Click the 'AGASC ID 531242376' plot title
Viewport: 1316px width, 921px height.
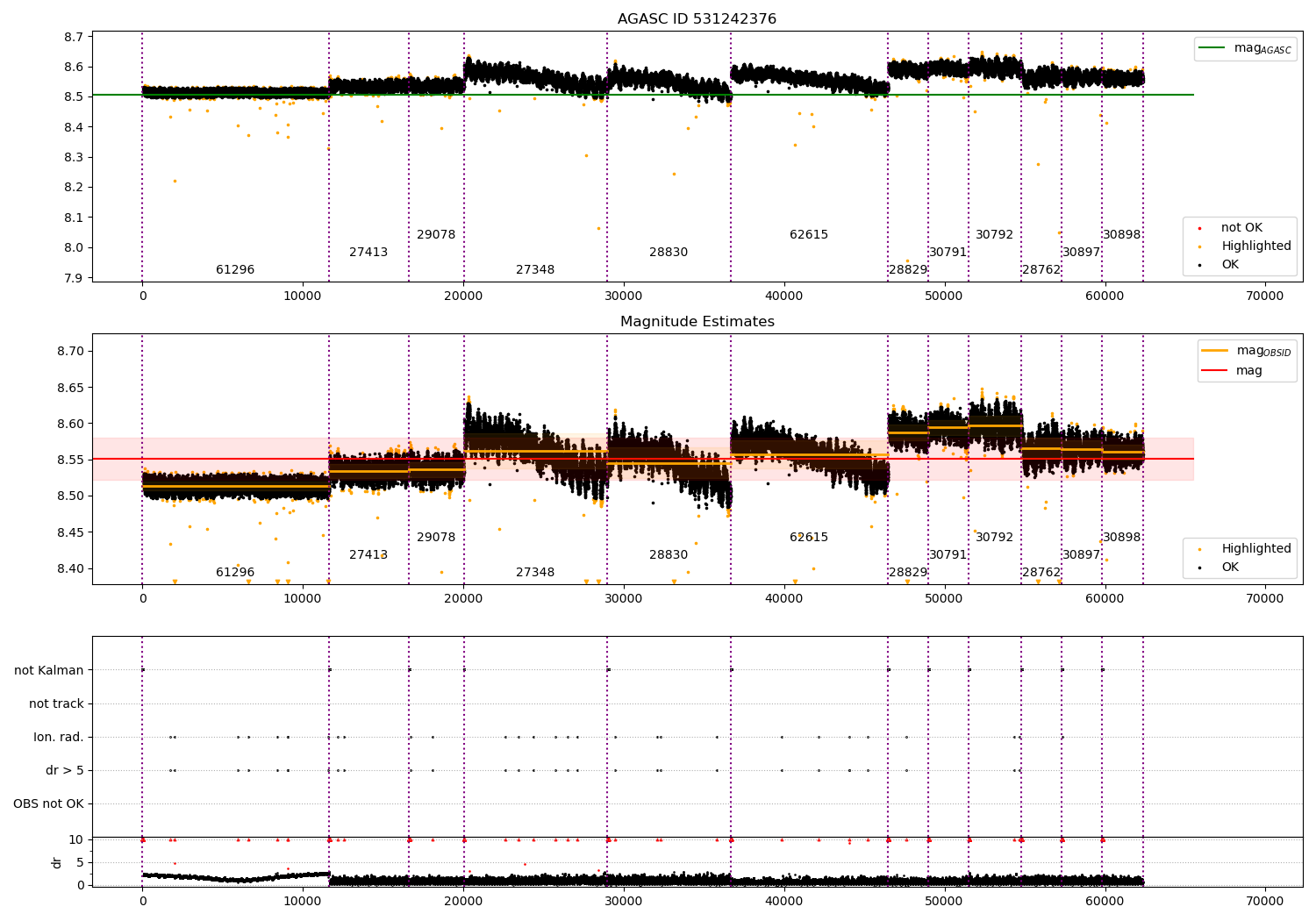point(697,19)
